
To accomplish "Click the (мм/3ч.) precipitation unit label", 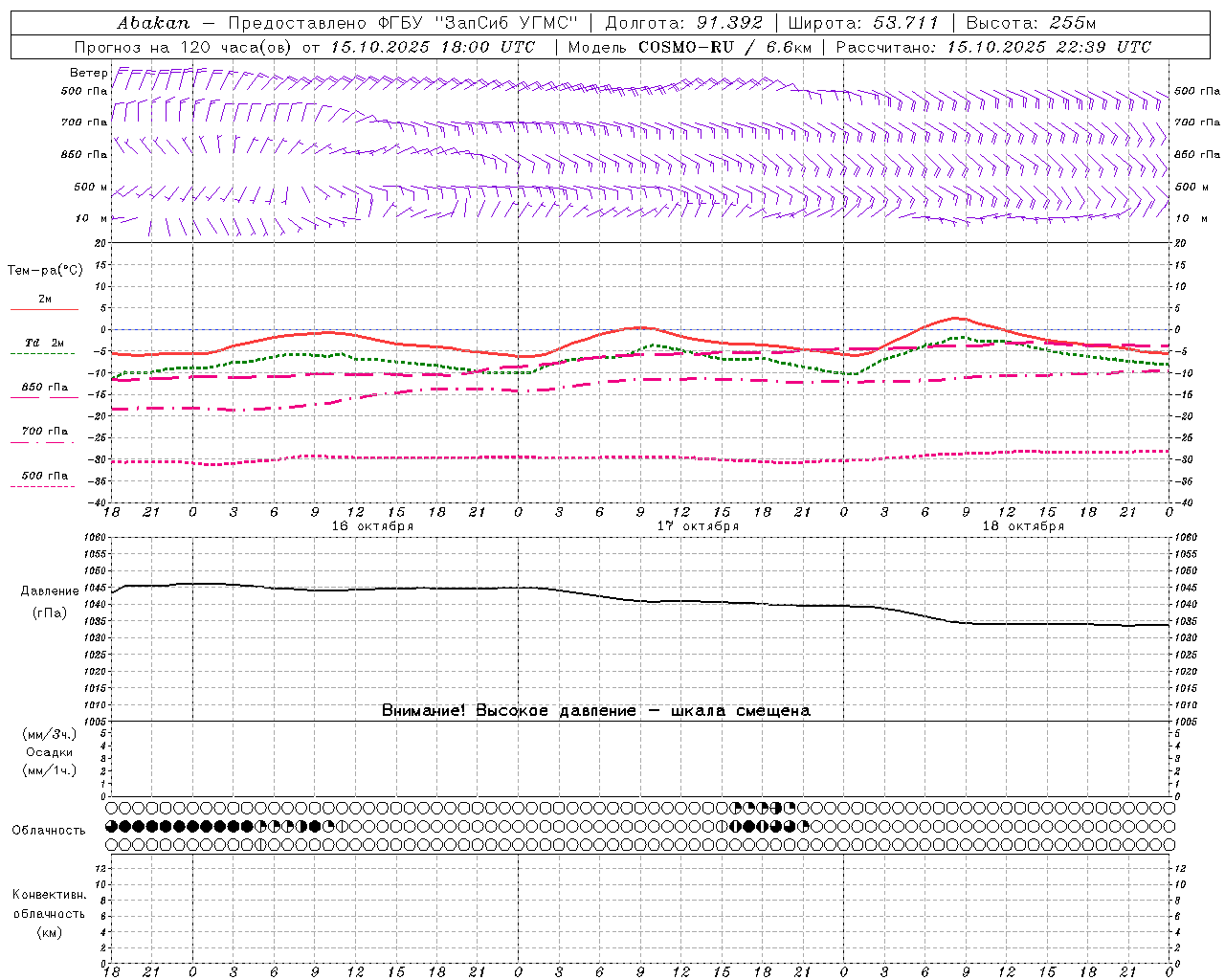I will [x=50, y=734].
